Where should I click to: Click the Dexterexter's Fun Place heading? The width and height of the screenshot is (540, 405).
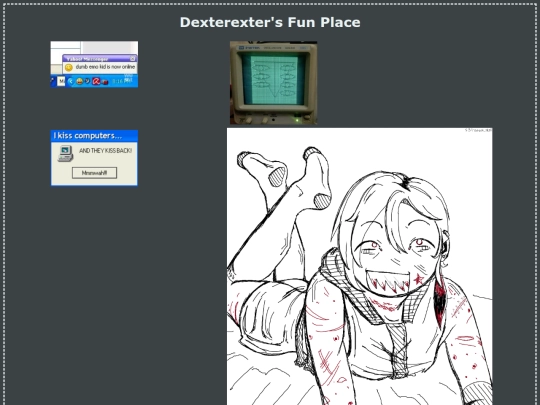(x=270, y=22)
